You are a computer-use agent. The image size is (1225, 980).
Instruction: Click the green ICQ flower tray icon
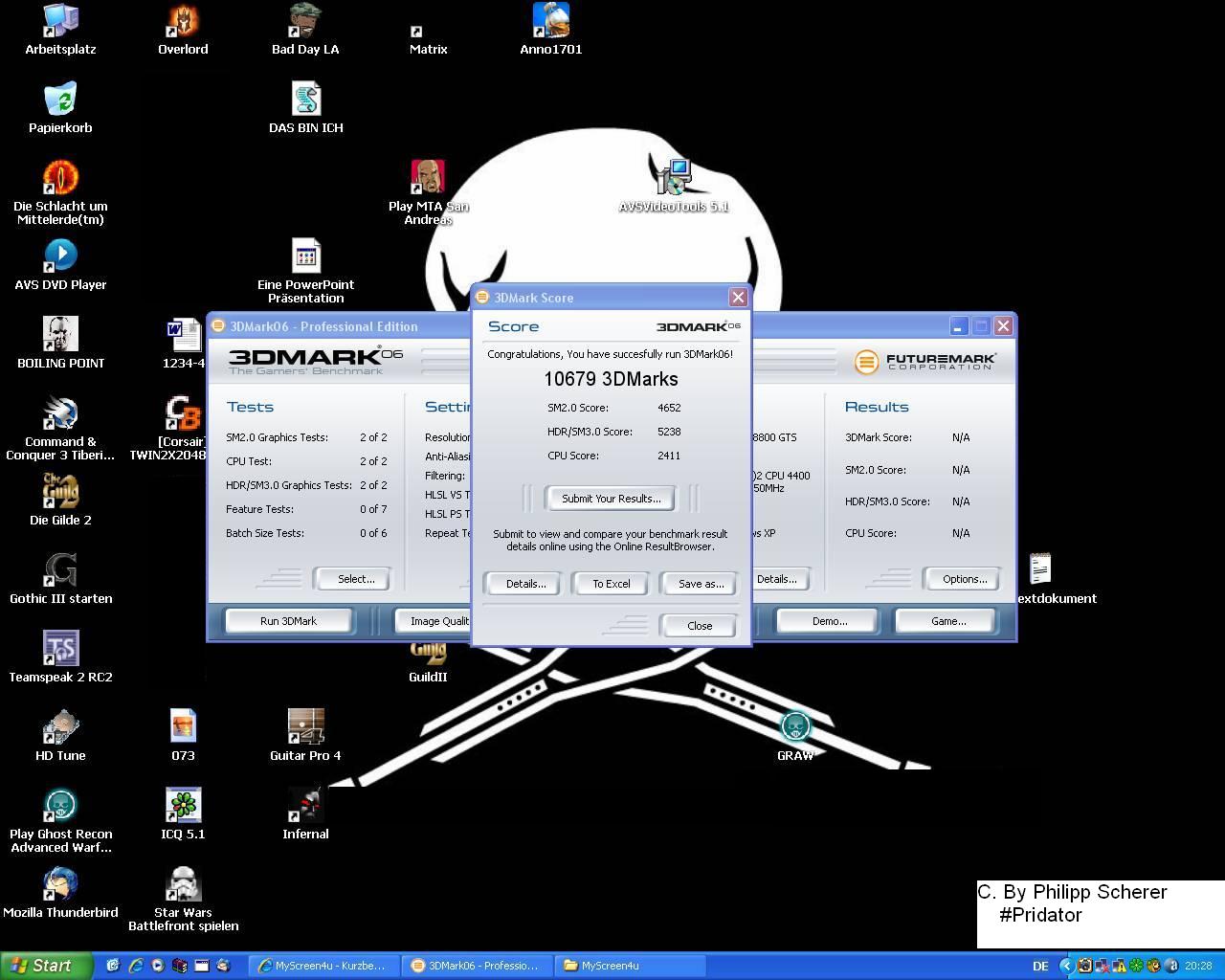point(1136,966)
